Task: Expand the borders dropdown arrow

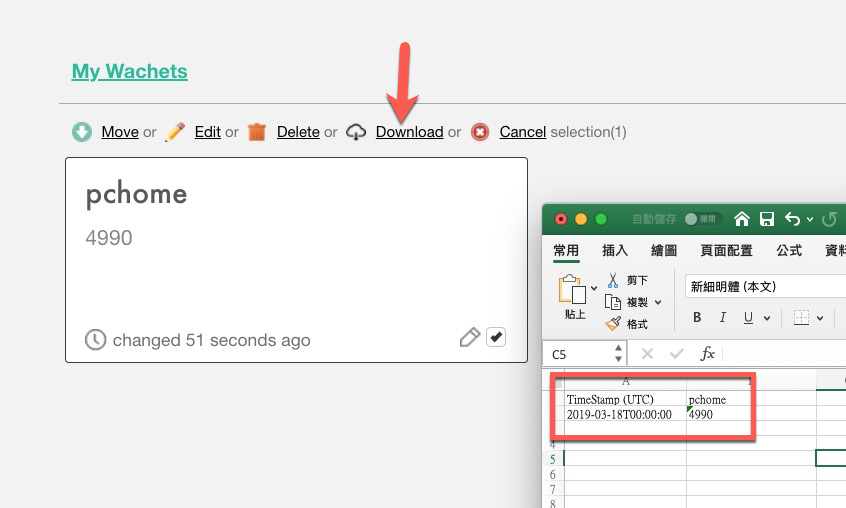Action: [x=820, y=318]
